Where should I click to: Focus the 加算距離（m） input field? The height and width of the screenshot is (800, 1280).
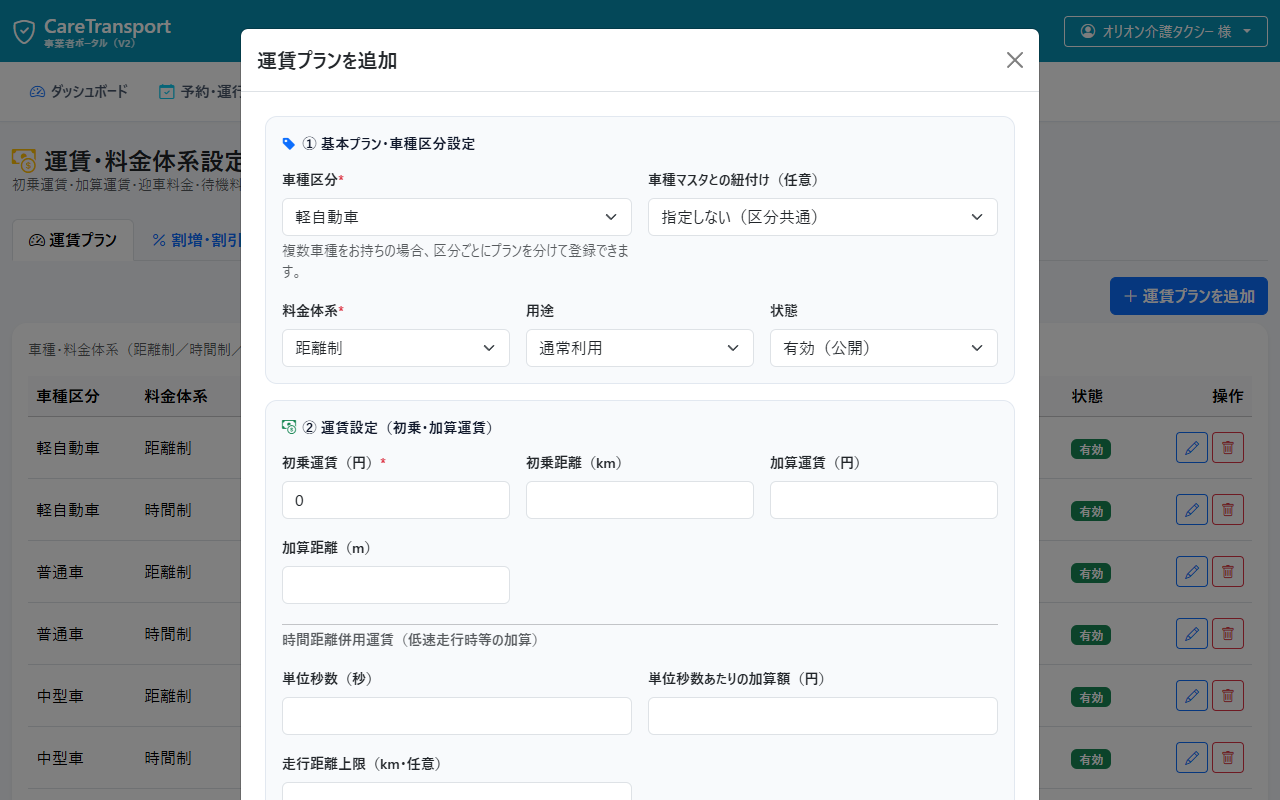click(x=396, y=585)
